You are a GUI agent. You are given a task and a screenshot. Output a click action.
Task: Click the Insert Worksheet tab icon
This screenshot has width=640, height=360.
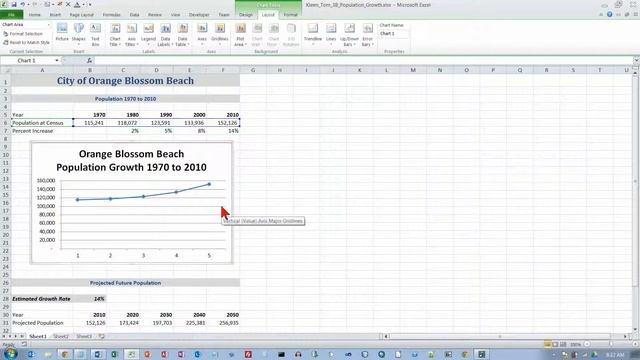click(102, 336)
